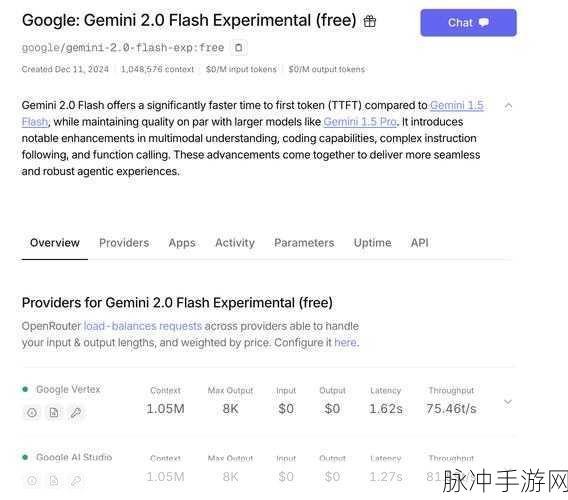This screenshot has width=568, height=500.
Task: Click the key icon under Google AI Studio
Action: point(76,480)
